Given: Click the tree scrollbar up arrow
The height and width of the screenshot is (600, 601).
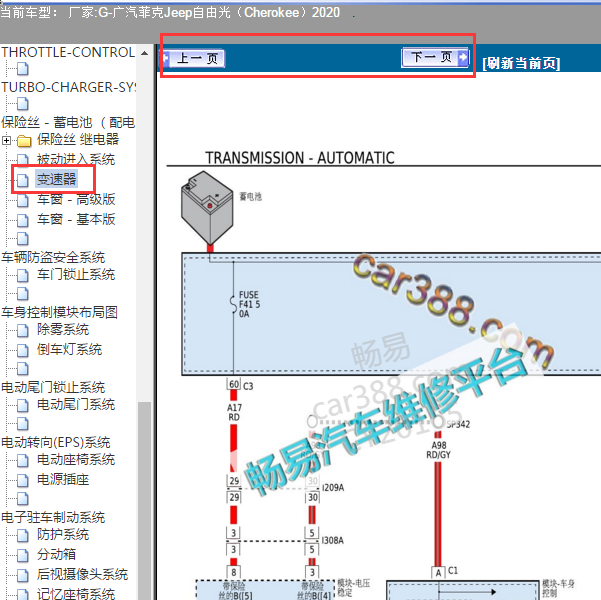Looking at the screenshot, I should click(144, 53).
